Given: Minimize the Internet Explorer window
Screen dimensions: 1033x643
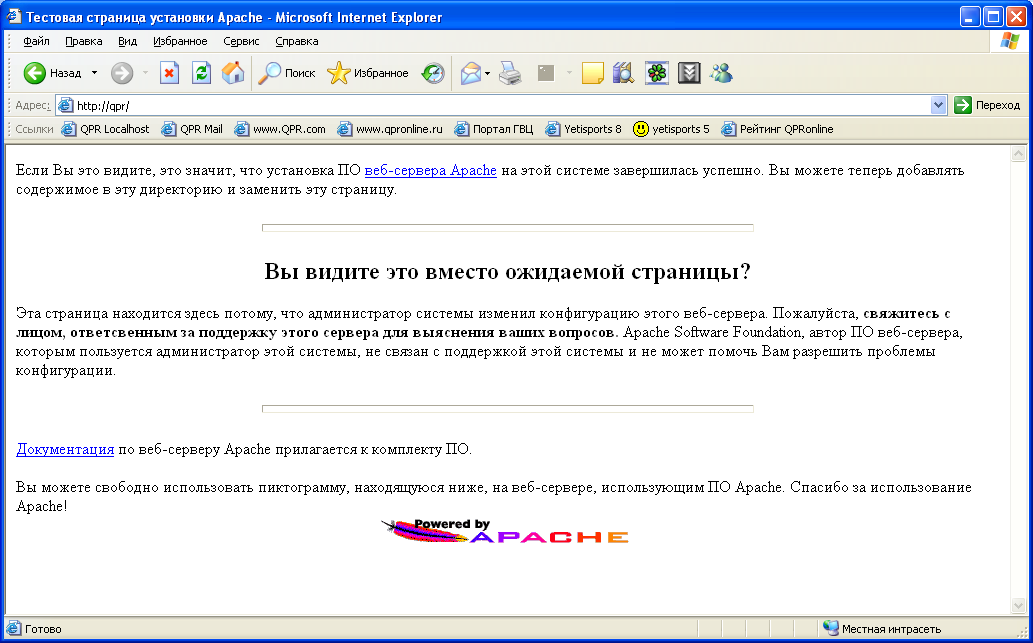Looking at the screenshot, I should point(970,16).
